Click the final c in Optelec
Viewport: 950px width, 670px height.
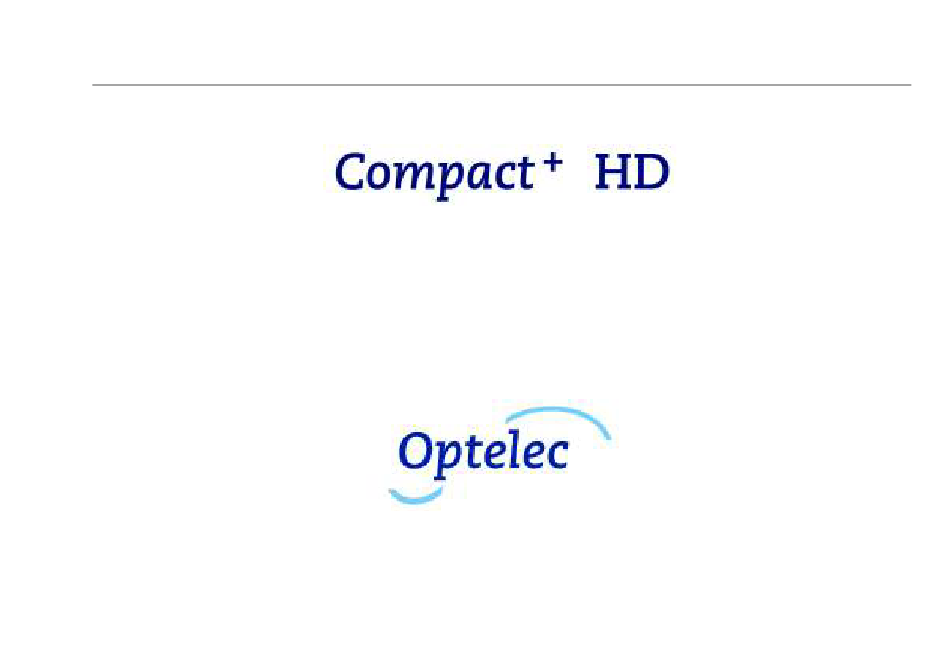tap(557, 456)
